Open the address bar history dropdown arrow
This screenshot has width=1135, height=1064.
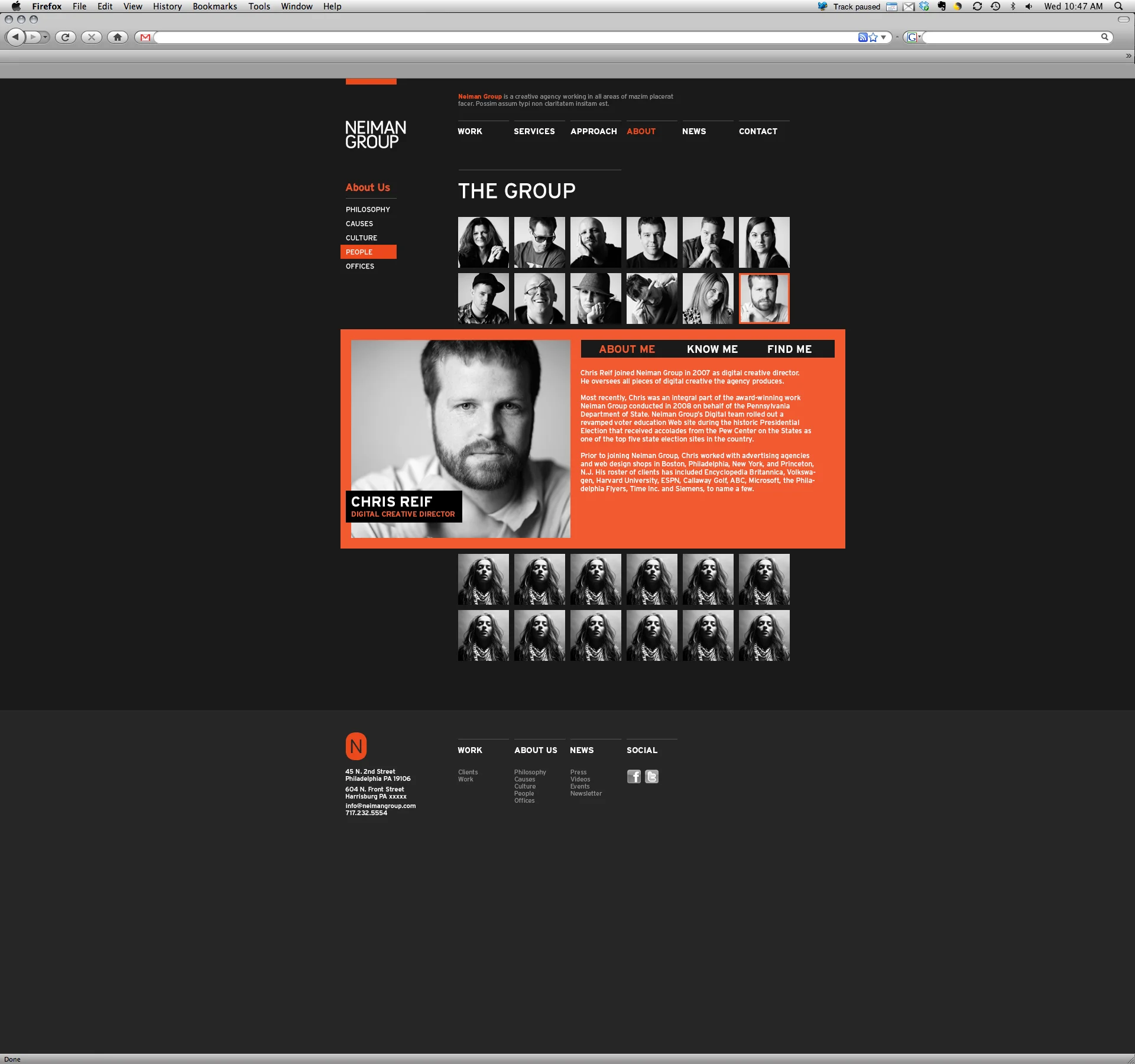click(x=883, y=37)
